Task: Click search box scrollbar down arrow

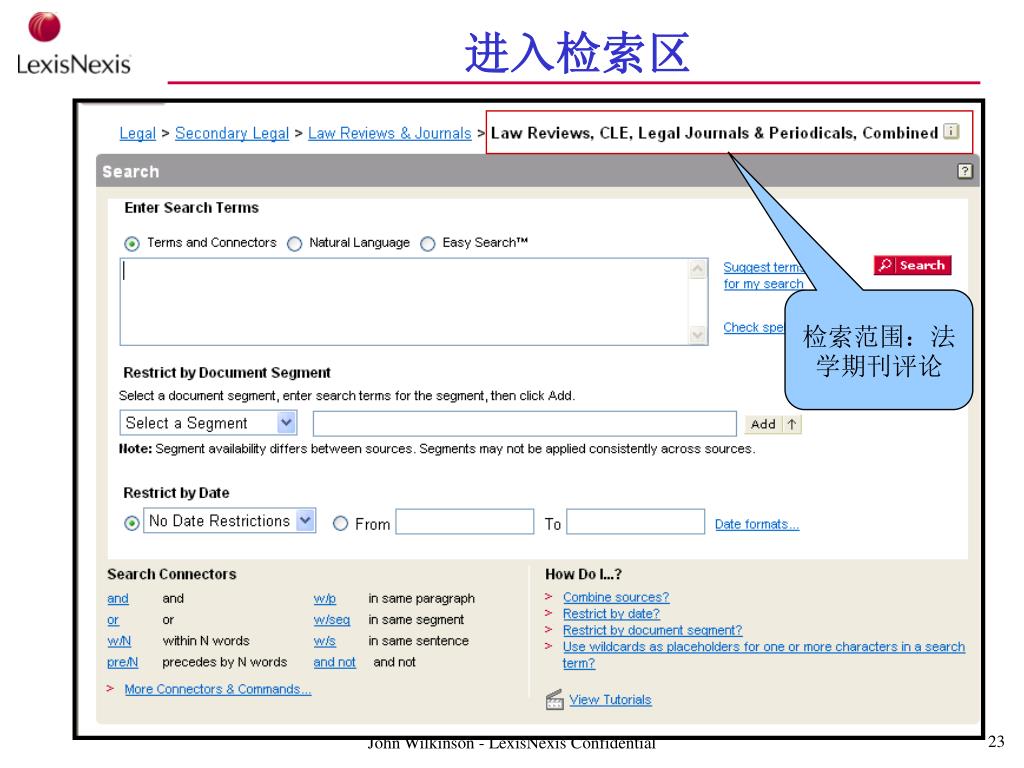Action: (698, 334)
